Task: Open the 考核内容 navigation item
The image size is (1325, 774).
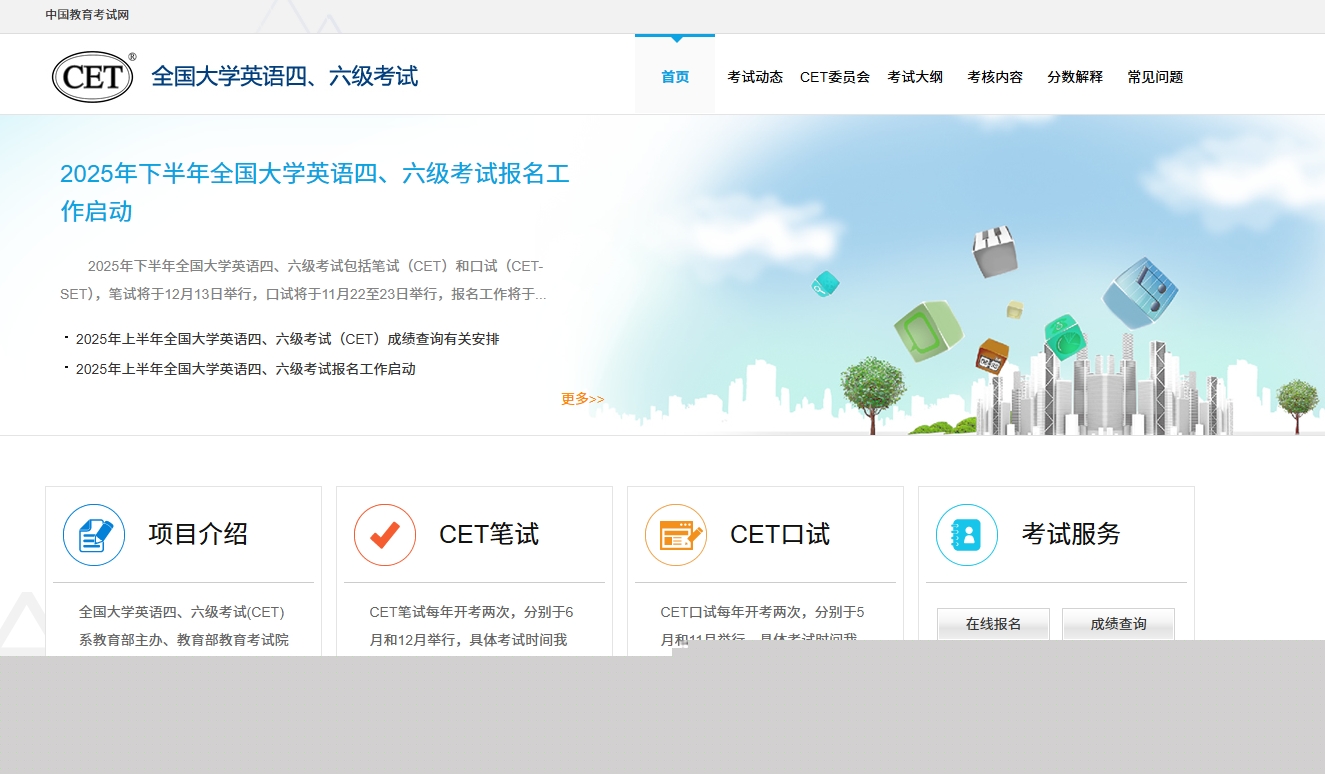Action: tap(995, 77)
